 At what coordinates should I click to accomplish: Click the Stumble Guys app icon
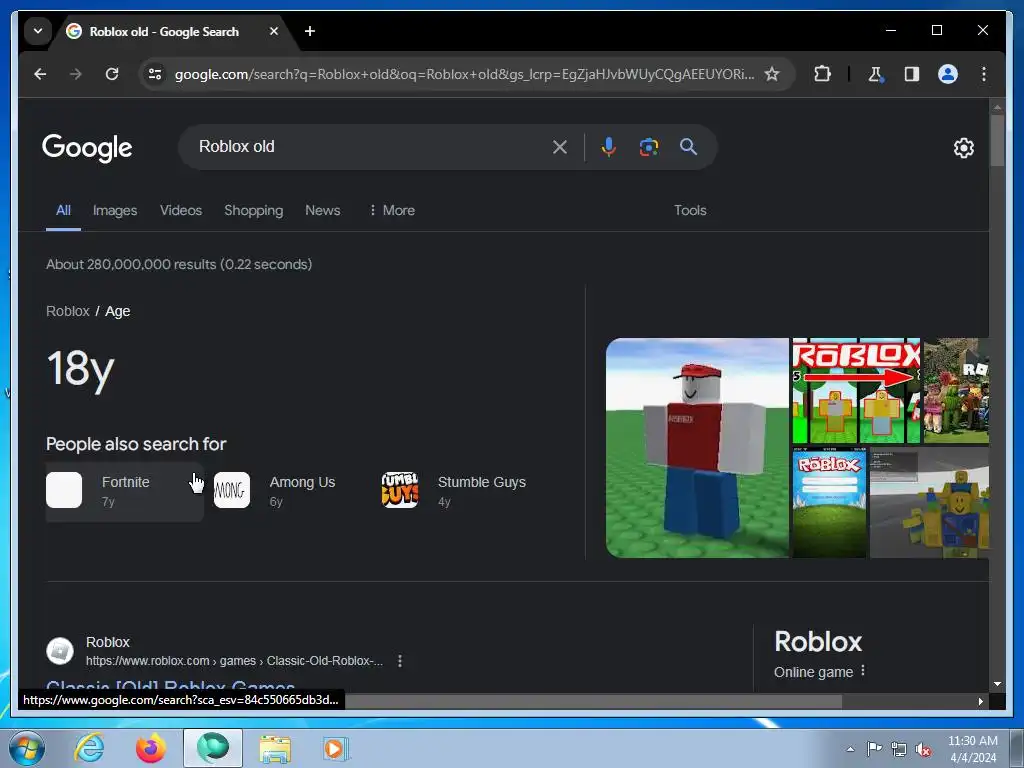click(x=400, y=490)
